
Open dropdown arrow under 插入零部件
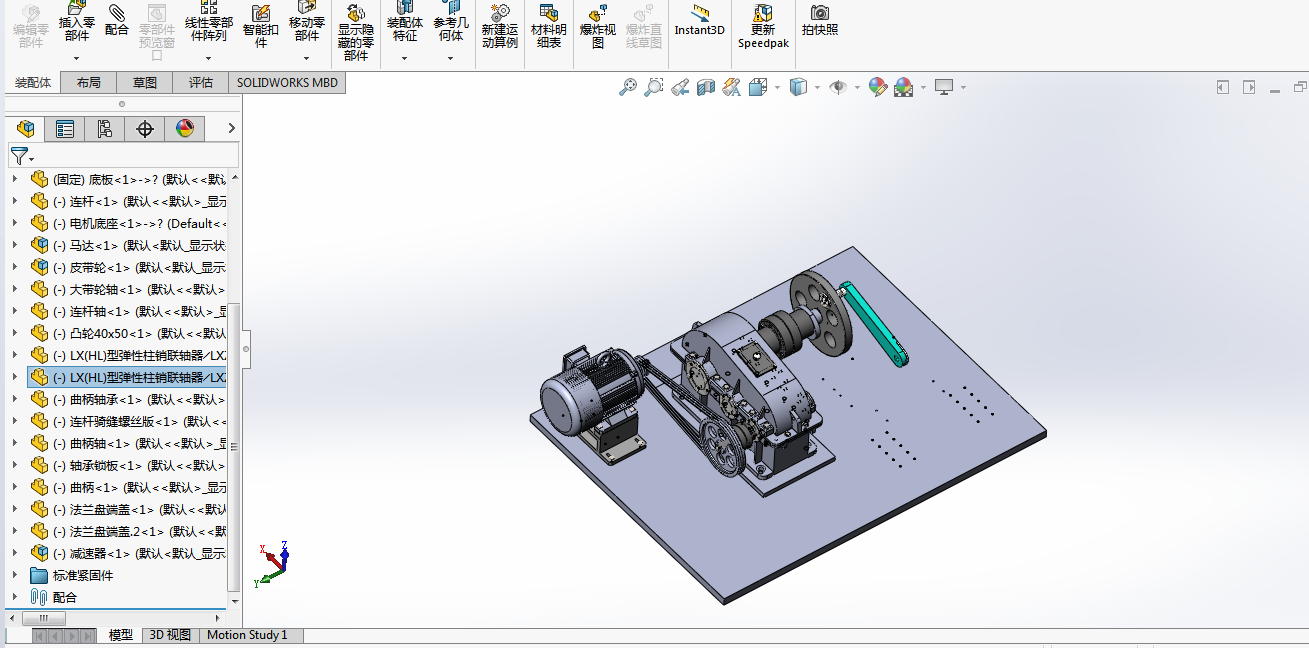[x=77, y=58]
